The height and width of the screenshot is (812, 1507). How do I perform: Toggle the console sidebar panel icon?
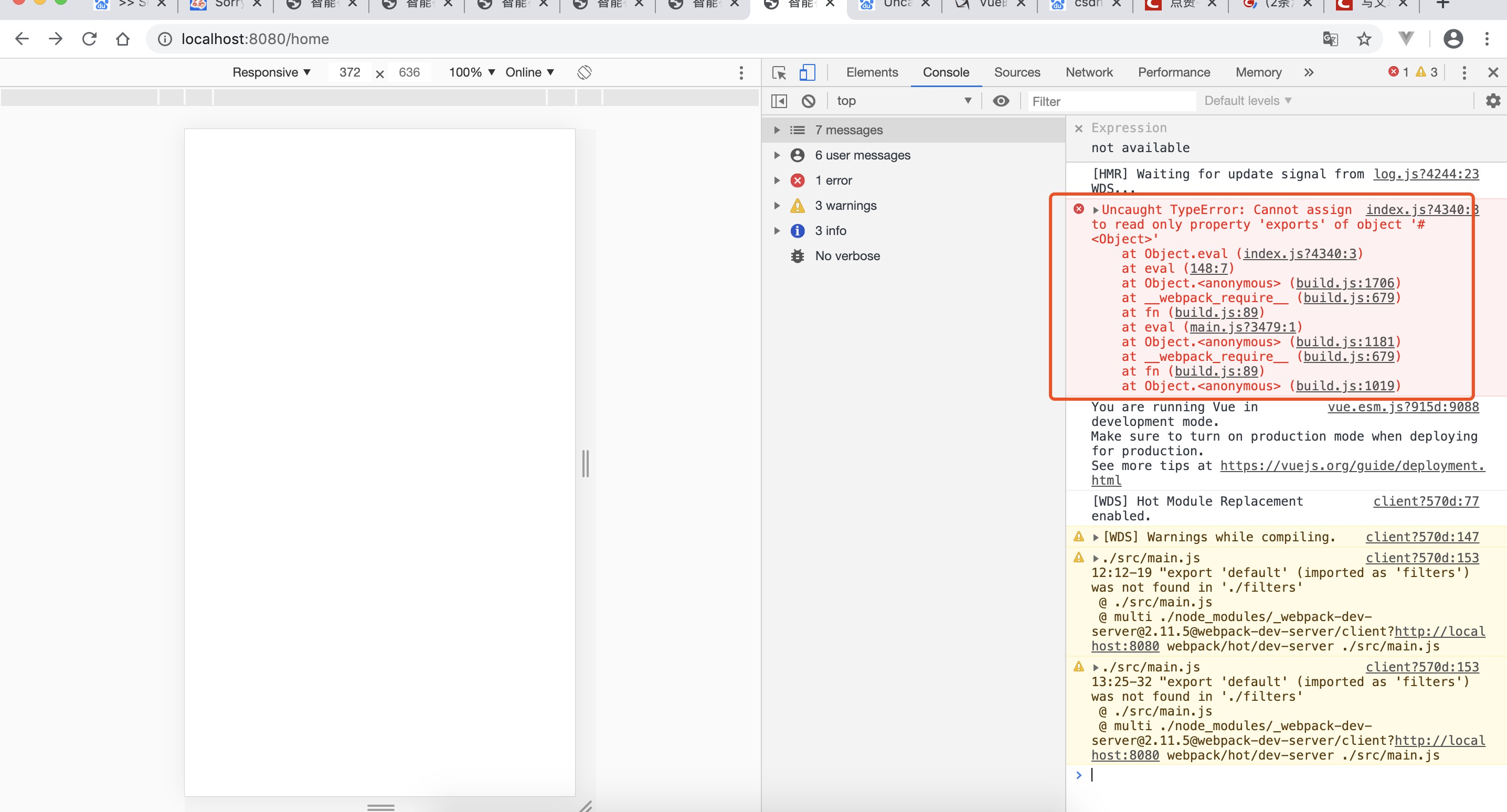779,101
